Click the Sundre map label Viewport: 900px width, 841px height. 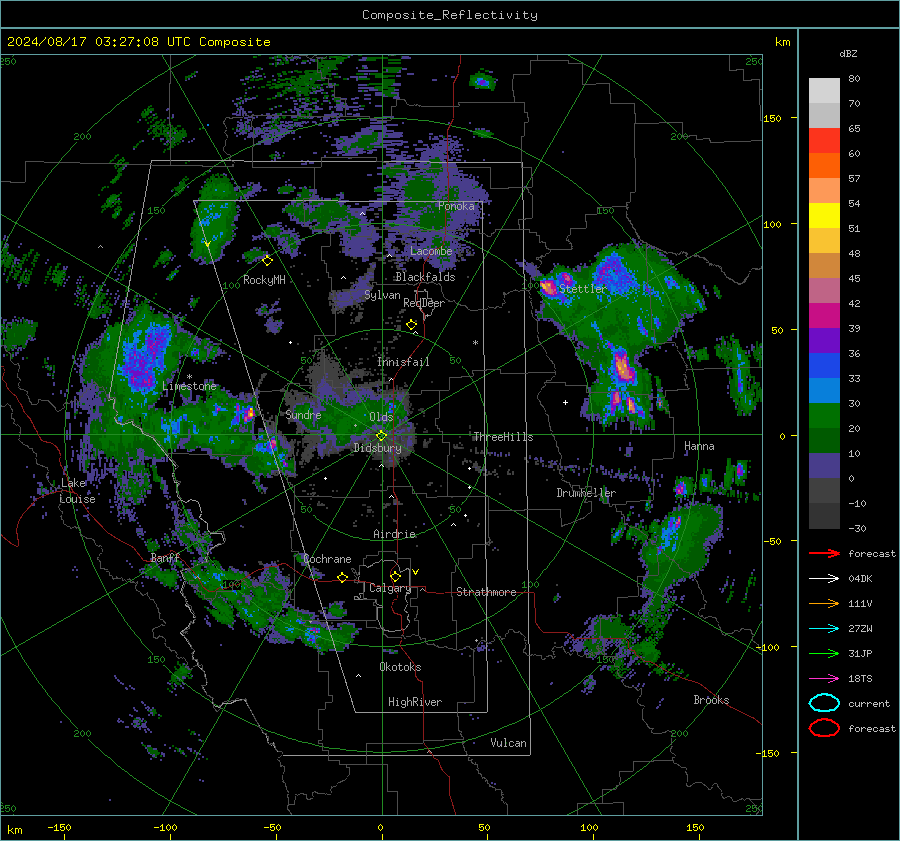pyautogui.click(x=303, y=414)
